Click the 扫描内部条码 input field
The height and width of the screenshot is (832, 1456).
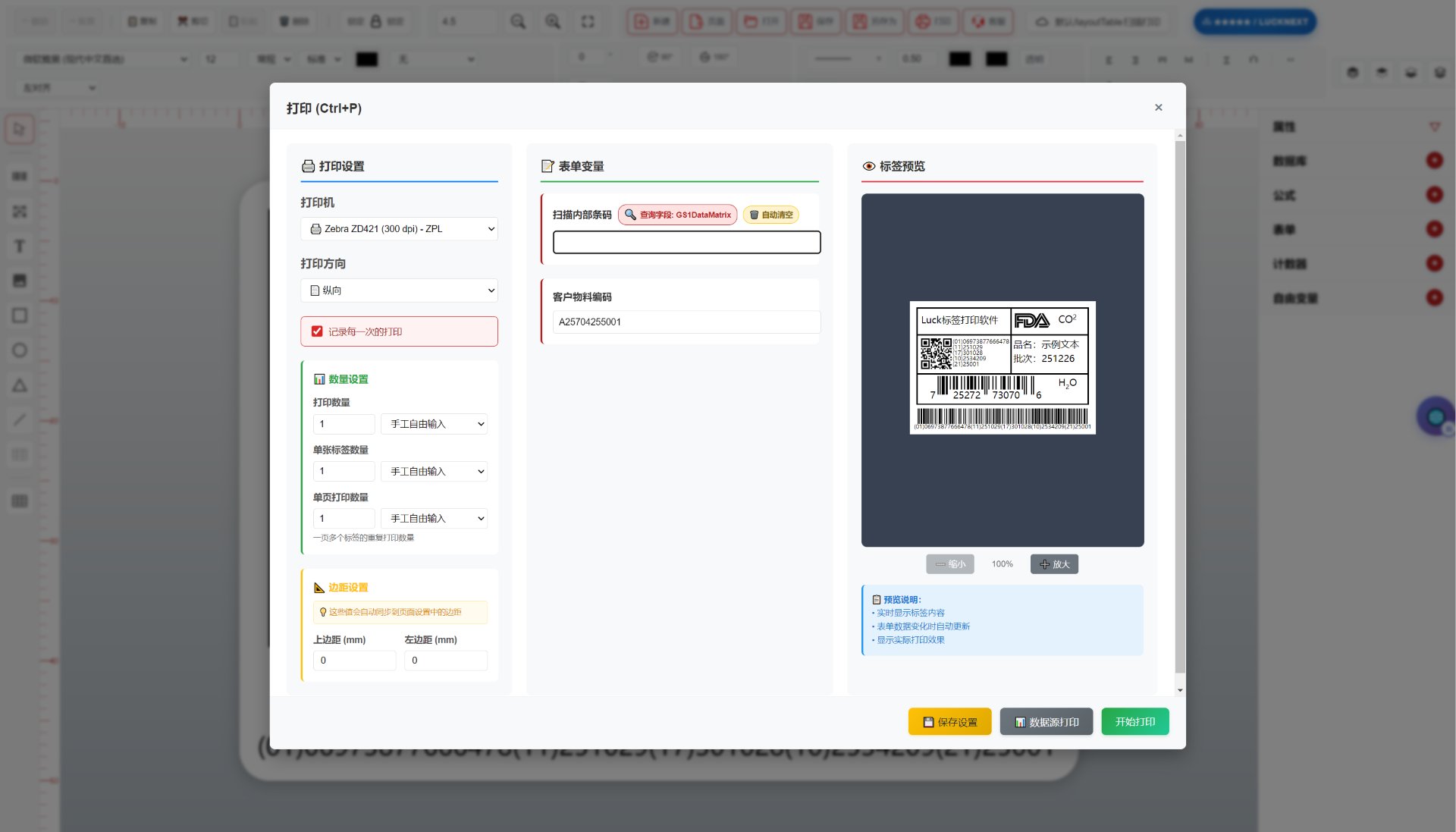[x=686, y=243]
